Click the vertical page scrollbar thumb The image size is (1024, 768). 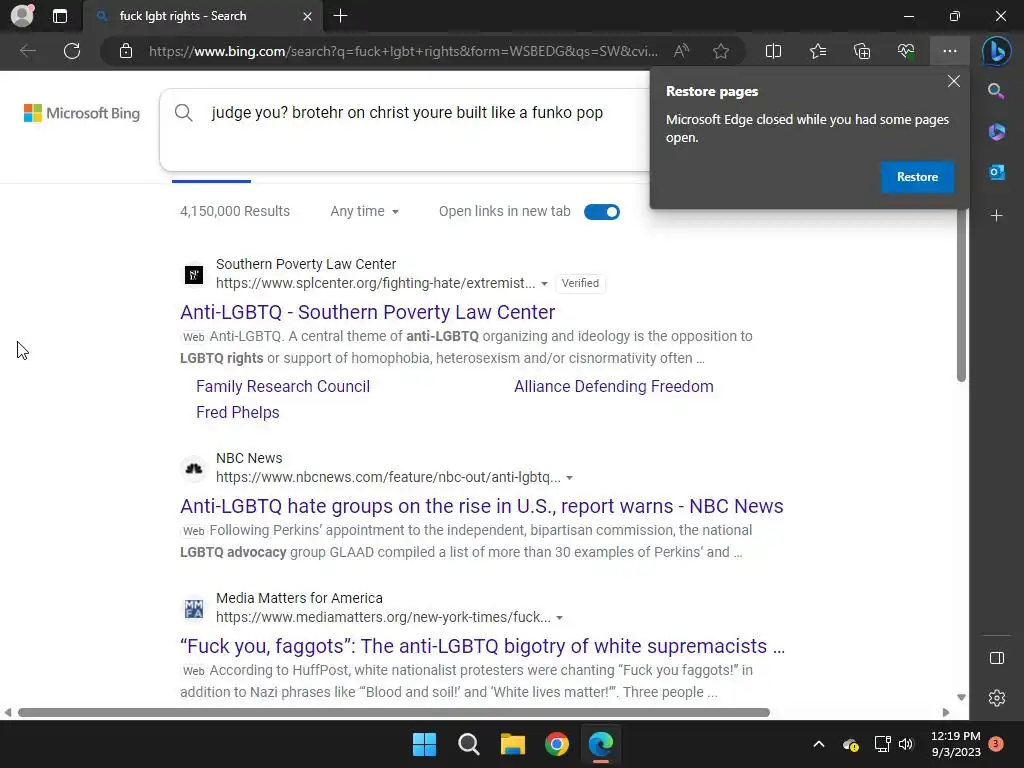point(961,294)
